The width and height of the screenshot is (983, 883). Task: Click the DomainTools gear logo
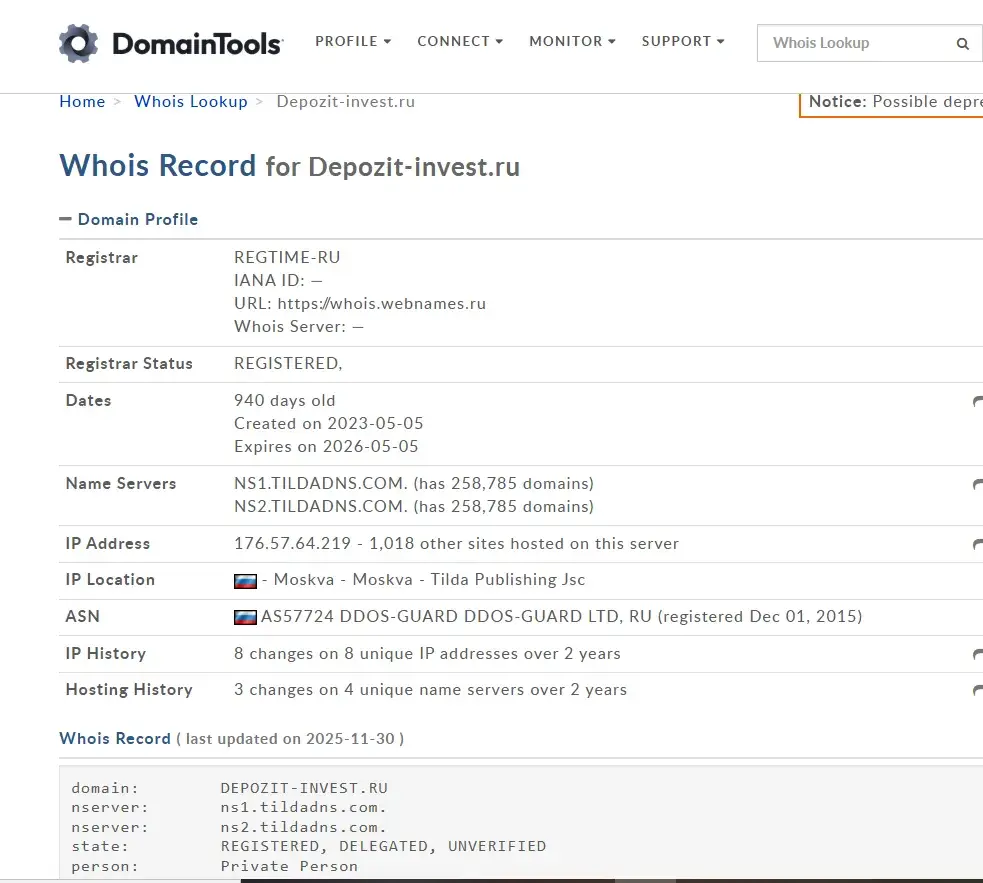78,43
